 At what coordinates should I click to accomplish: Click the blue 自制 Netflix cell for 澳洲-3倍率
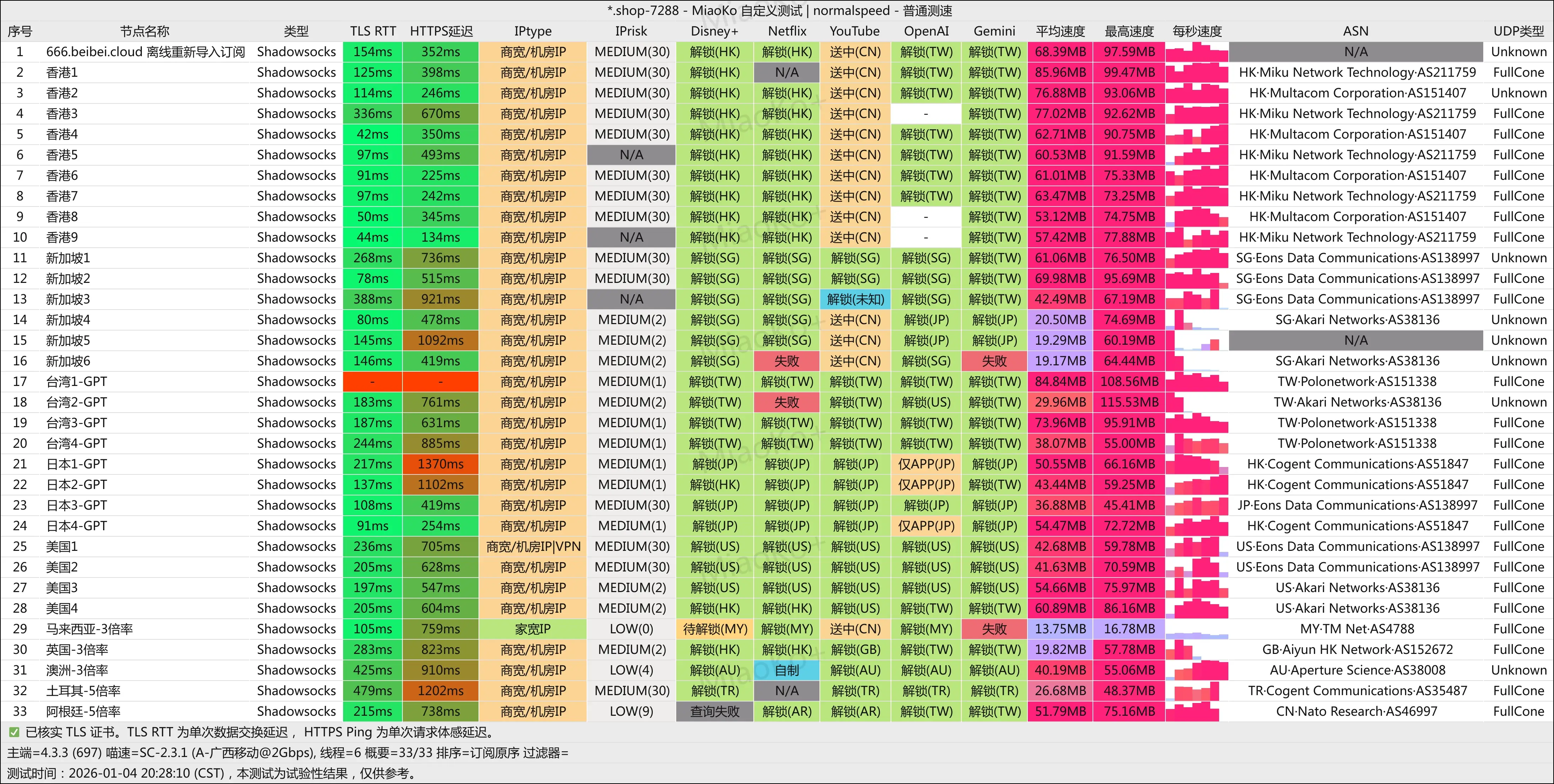[x=787, y=670]
